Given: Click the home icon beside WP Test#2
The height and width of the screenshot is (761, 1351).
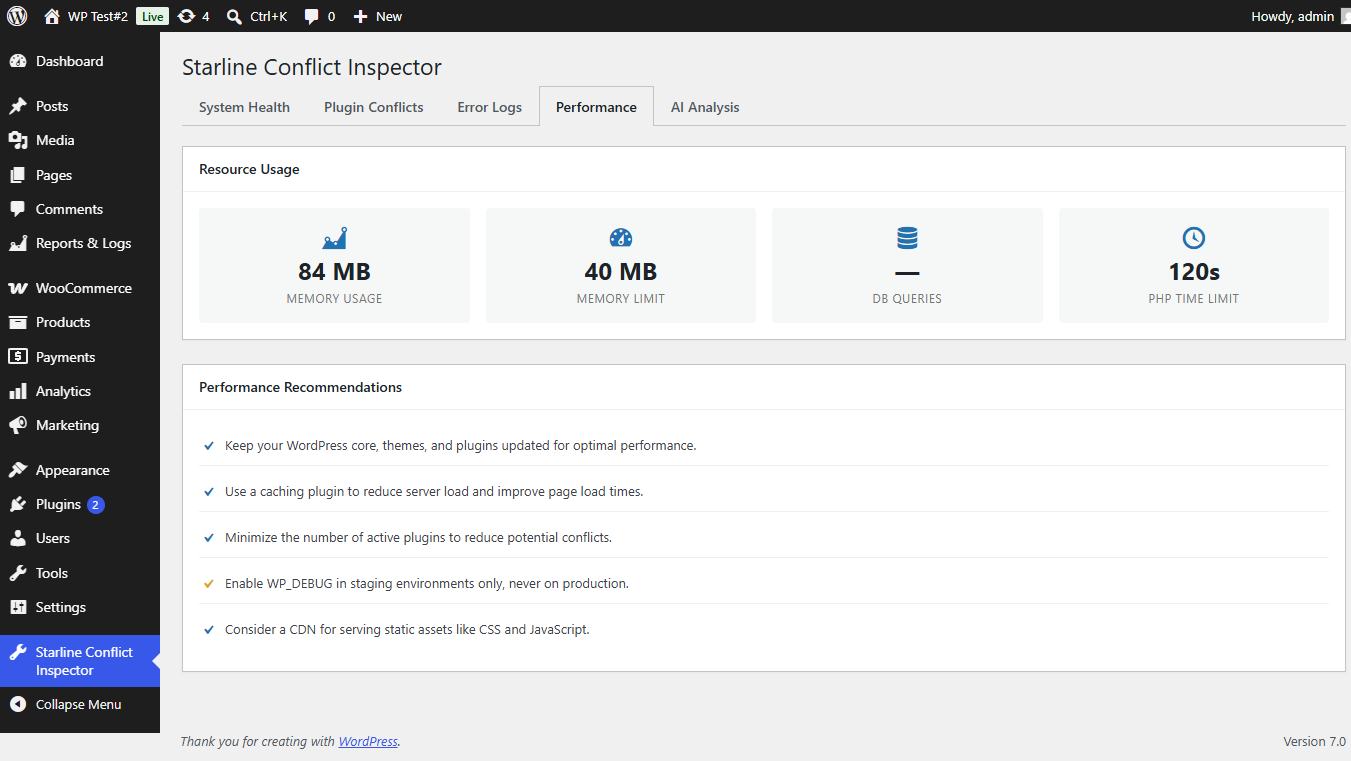Looking at the screenshot, I should [52, 16].
